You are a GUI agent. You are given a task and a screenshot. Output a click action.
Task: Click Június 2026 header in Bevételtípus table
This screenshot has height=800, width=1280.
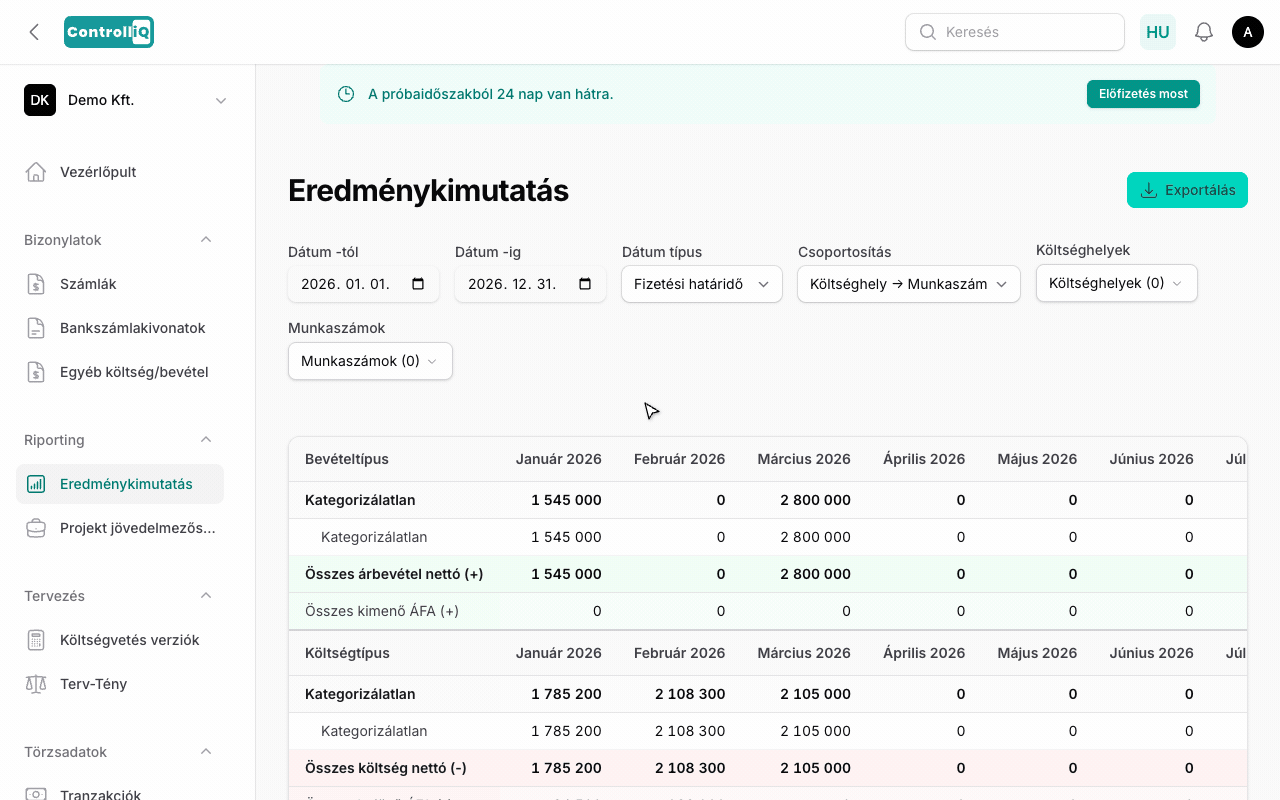point(1151,459)
